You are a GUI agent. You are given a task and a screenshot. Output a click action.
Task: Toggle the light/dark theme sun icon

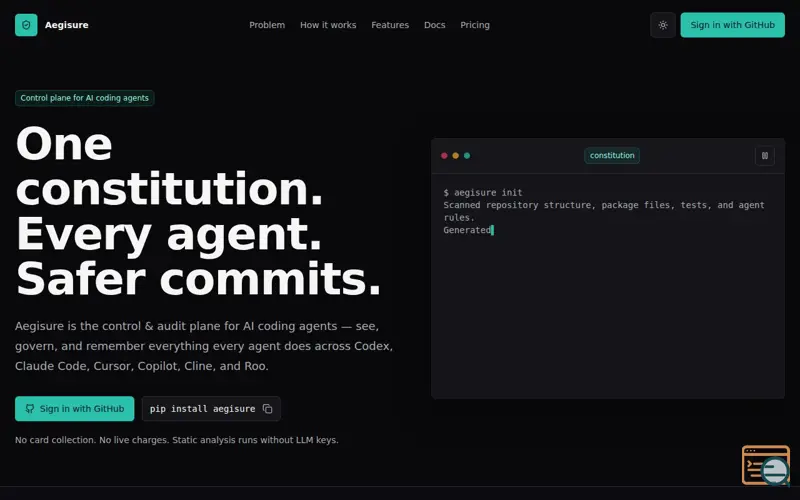pyautogui.click(x=663, y=25)
